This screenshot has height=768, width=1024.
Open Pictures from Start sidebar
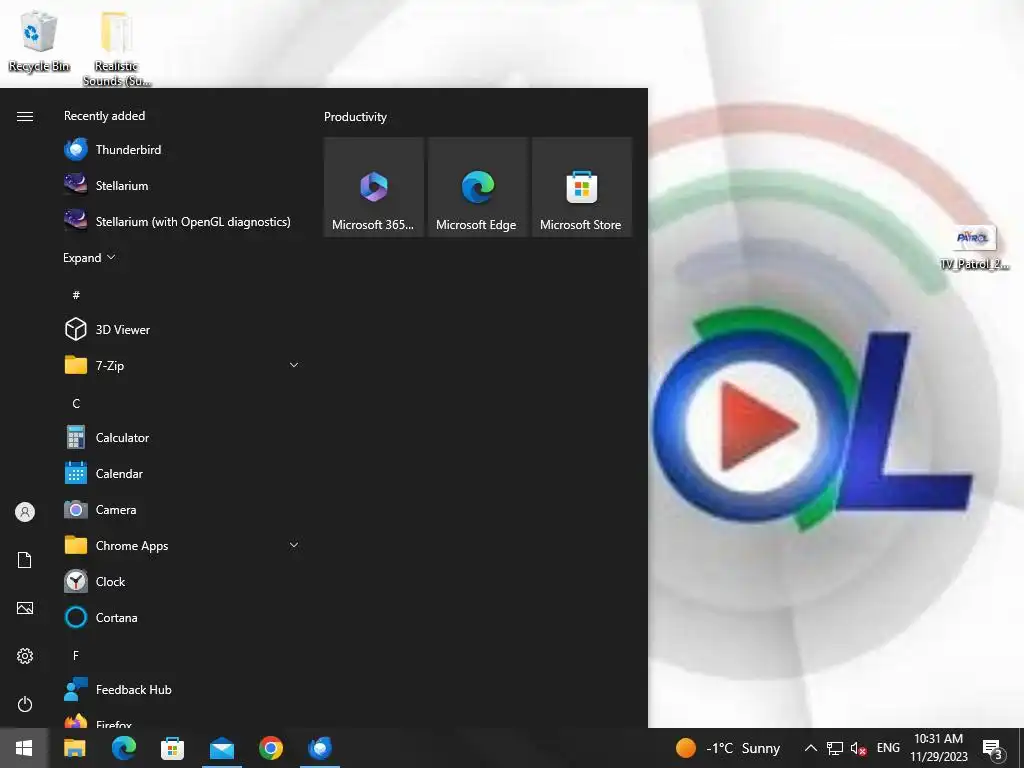click(x=25, y=608)
